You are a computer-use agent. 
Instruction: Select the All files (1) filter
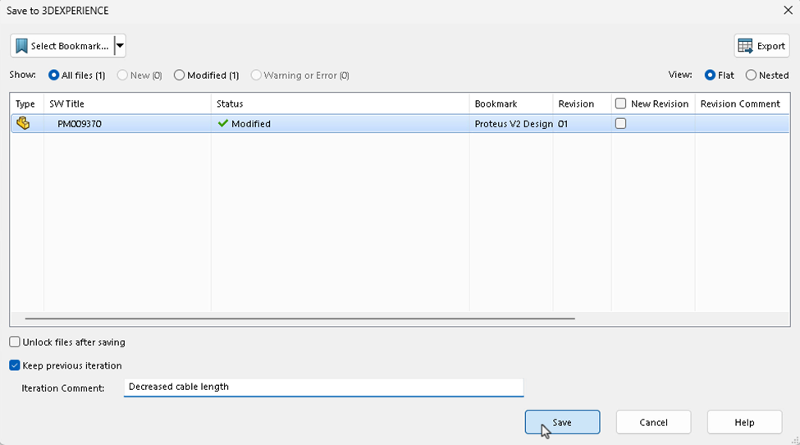coord(77,75)
